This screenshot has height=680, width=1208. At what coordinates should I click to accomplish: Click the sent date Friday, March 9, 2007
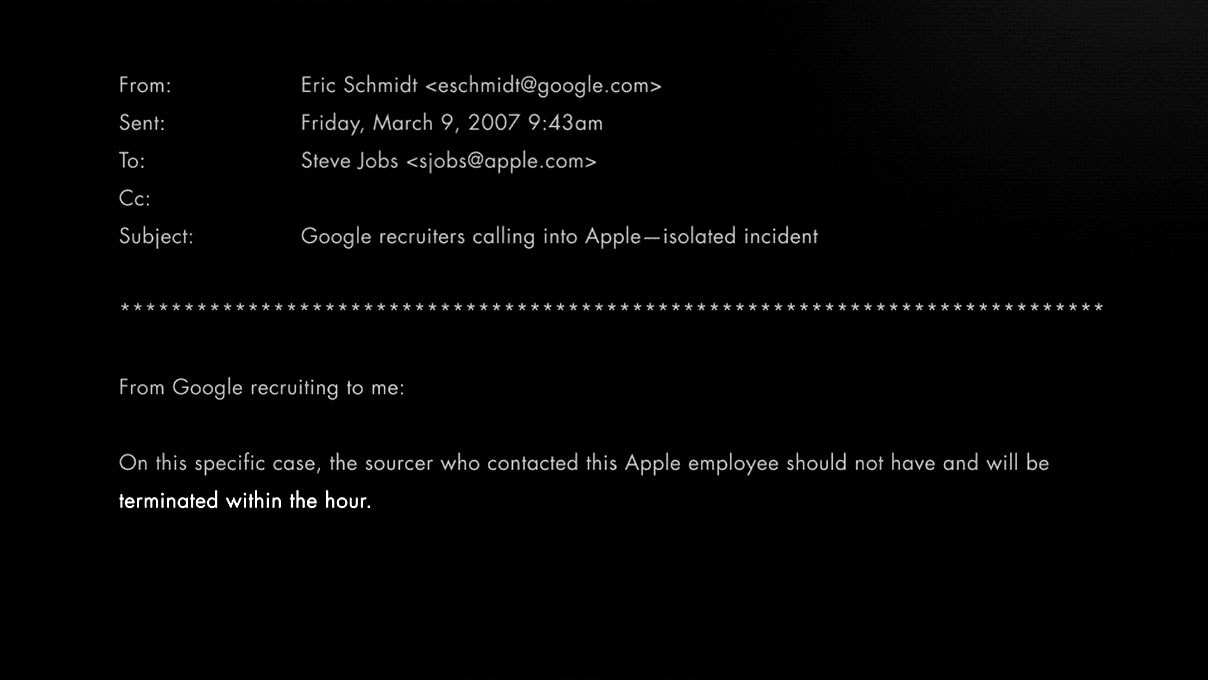[x=410, y=124]
